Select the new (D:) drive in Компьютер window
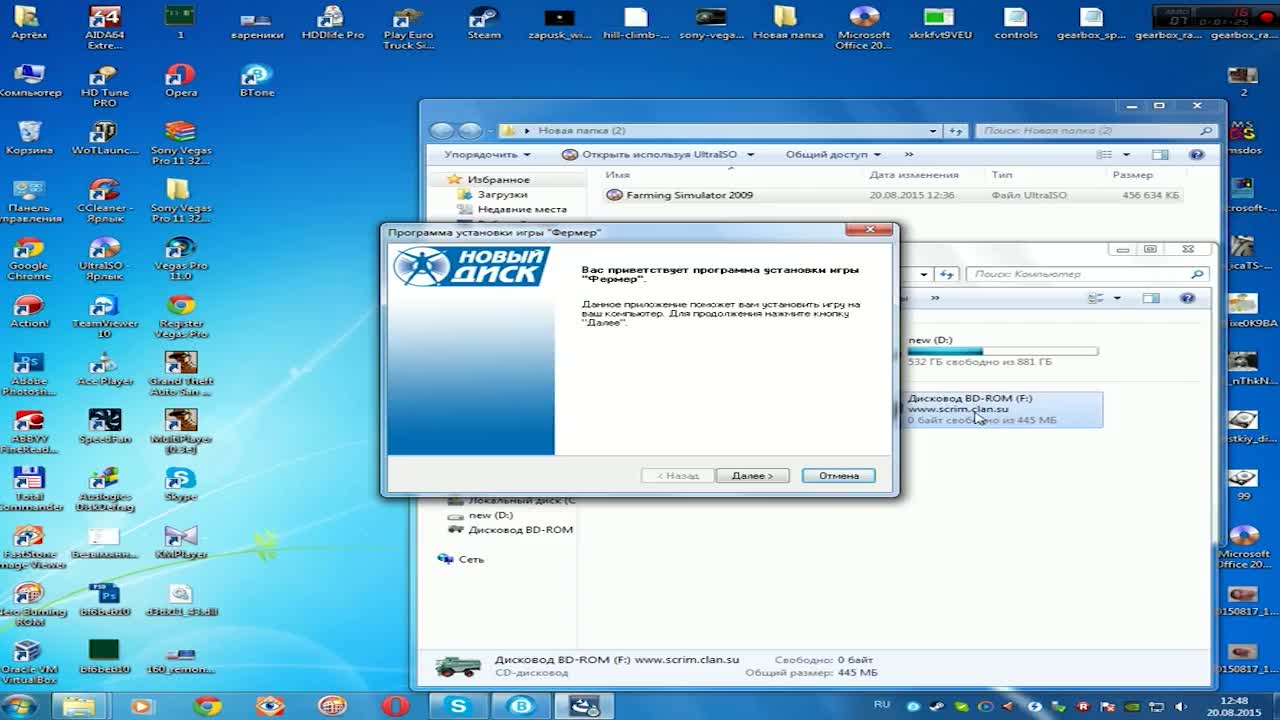This screenshot has width=1280, height=720. pos(1002,351)
